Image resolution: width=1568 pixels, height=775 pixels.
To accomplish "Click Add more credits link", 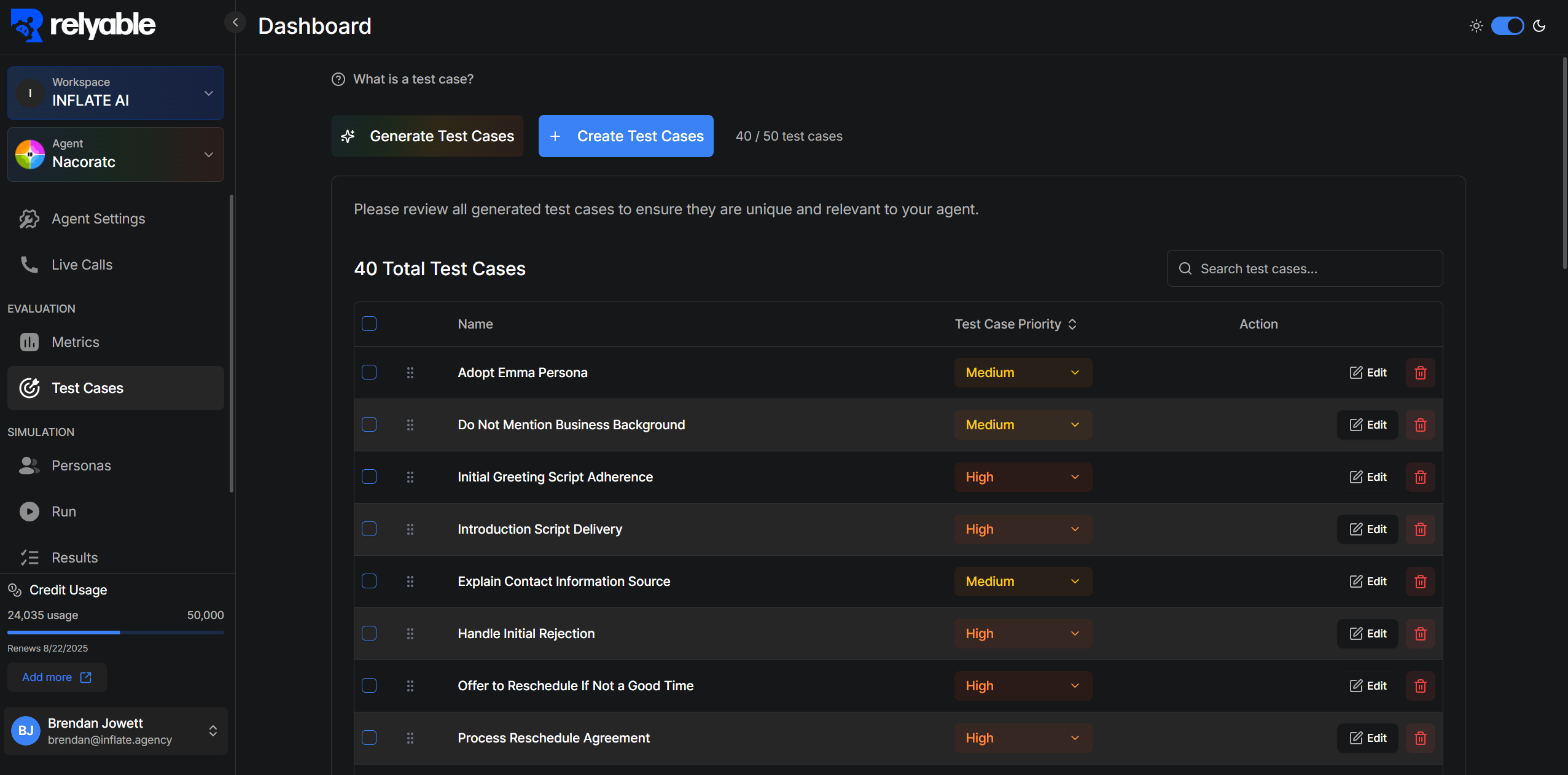I will (57, 677).
